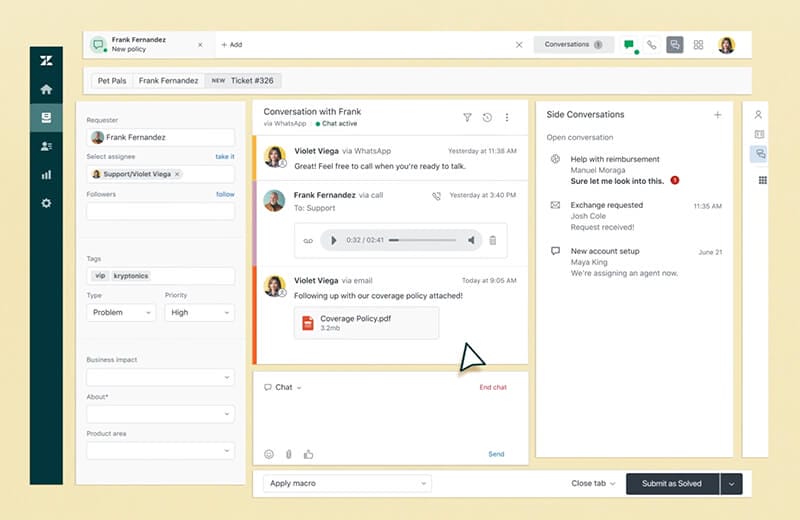Open New account setup side conversation
This screenshot has height=520, width=800.
(634, 262)
